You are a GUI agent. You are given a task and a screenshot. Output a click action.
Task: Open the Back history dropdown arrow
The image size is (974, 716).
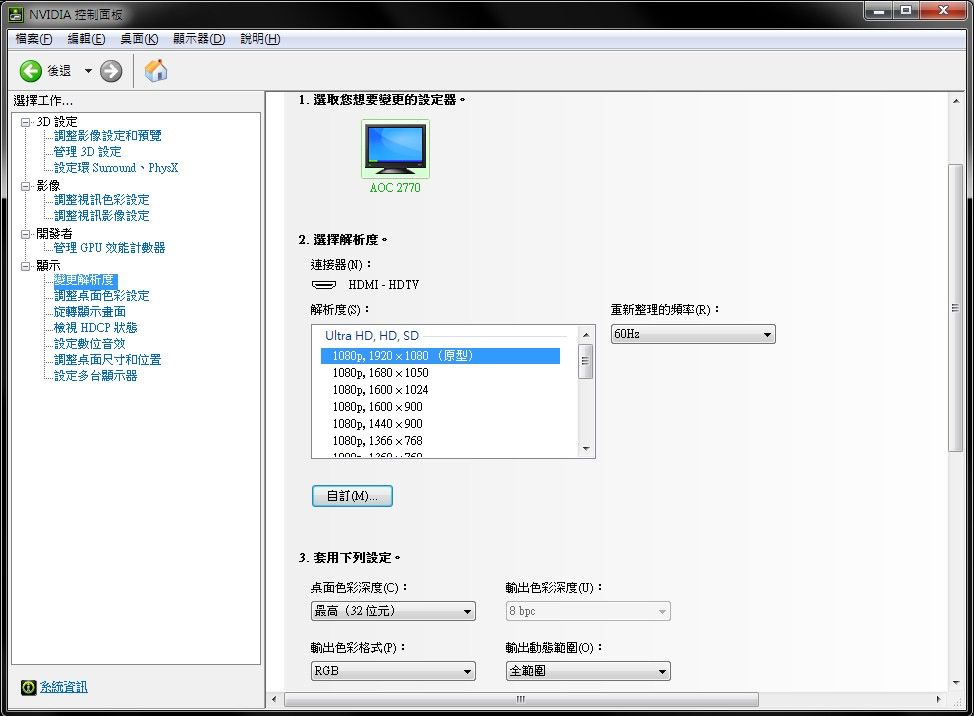pyautogui.click(x=88, y=71)
